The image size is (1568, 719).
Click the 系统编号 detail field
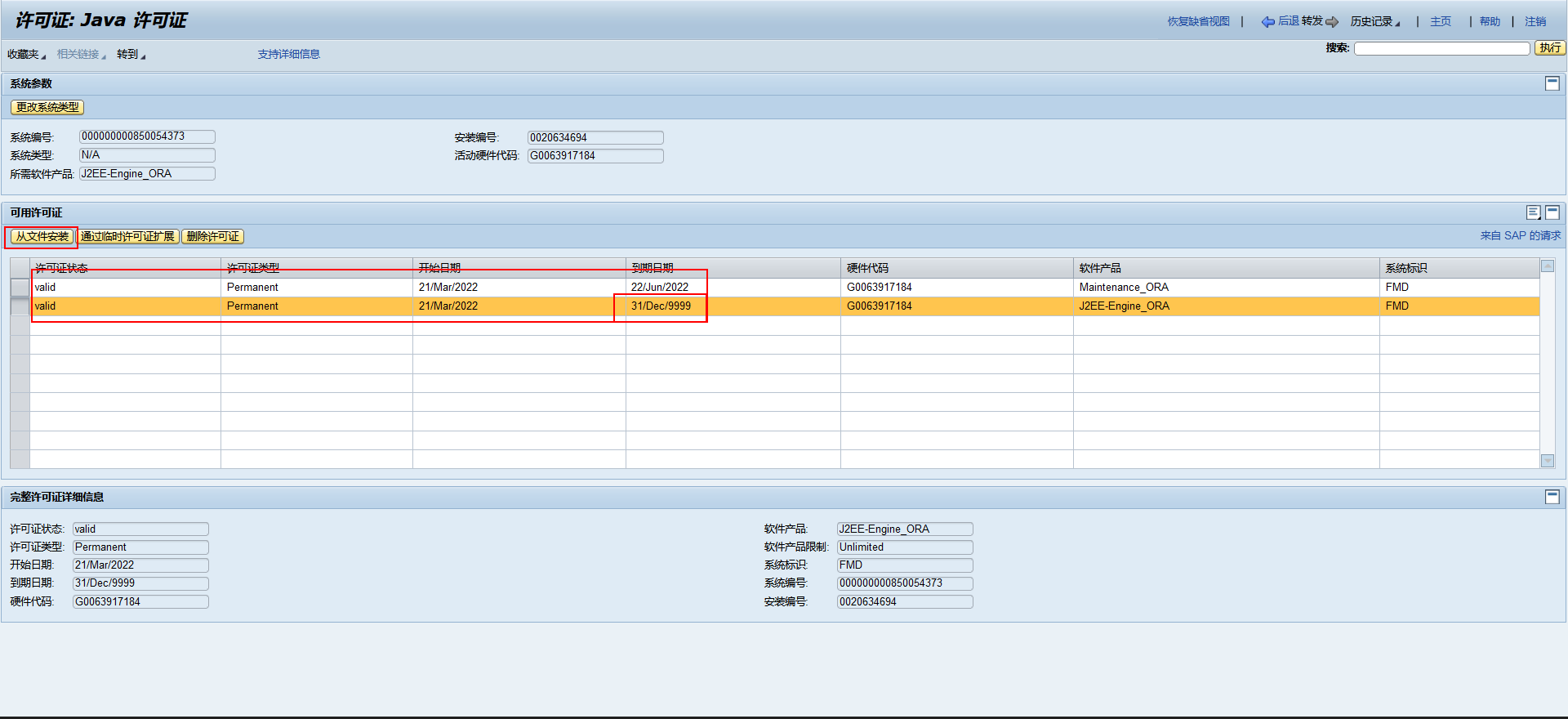pos(905,583)
